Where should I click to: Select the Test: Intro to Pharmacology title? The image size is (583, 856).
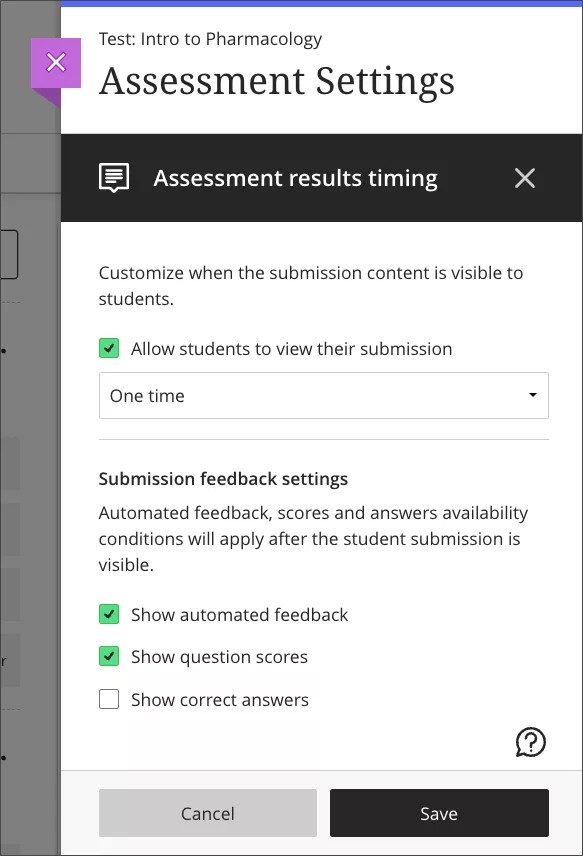click(209, 39)
